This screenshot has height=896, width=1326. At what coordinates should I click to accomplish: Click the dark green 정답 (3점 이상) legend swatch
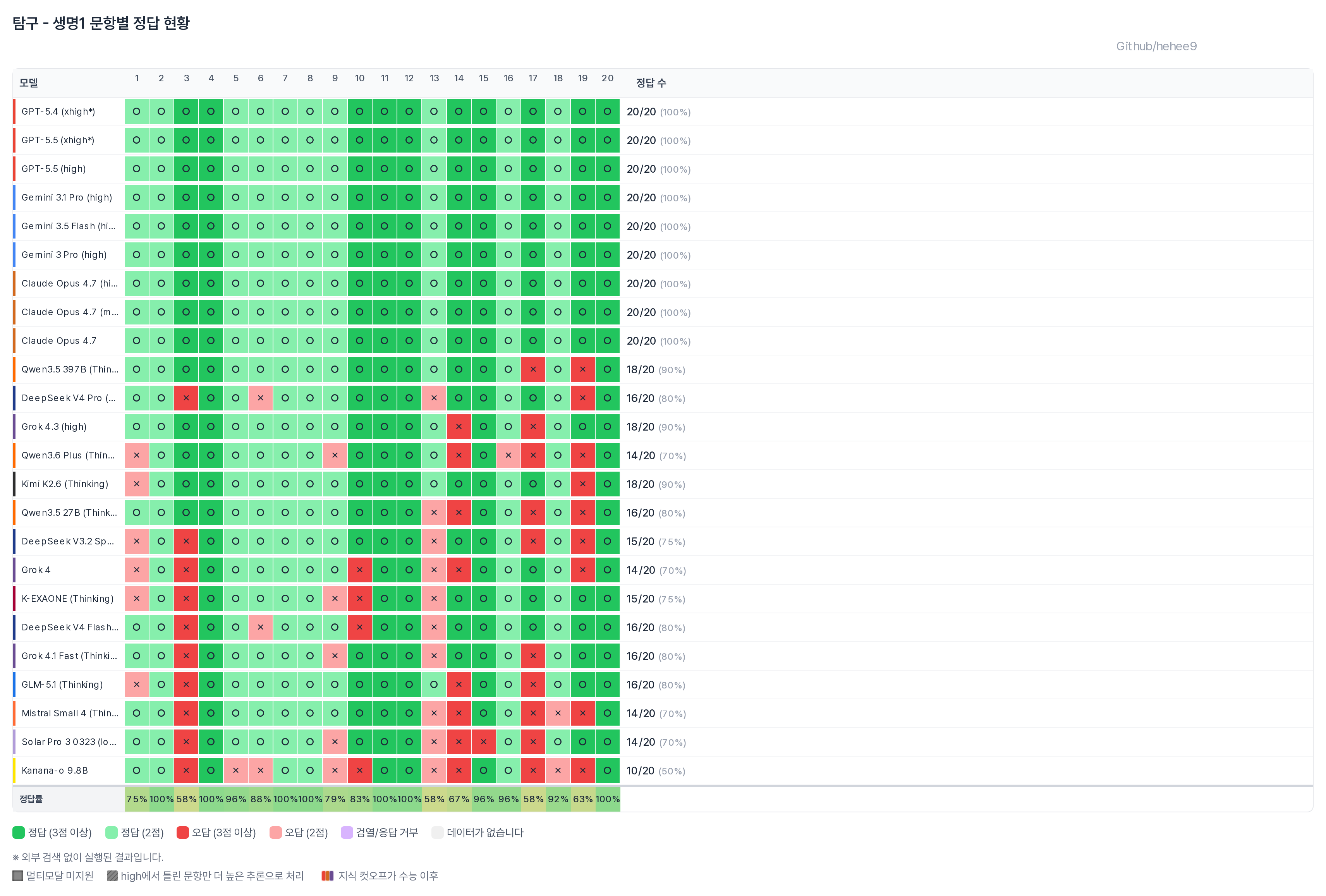click(x=18, y=832)
